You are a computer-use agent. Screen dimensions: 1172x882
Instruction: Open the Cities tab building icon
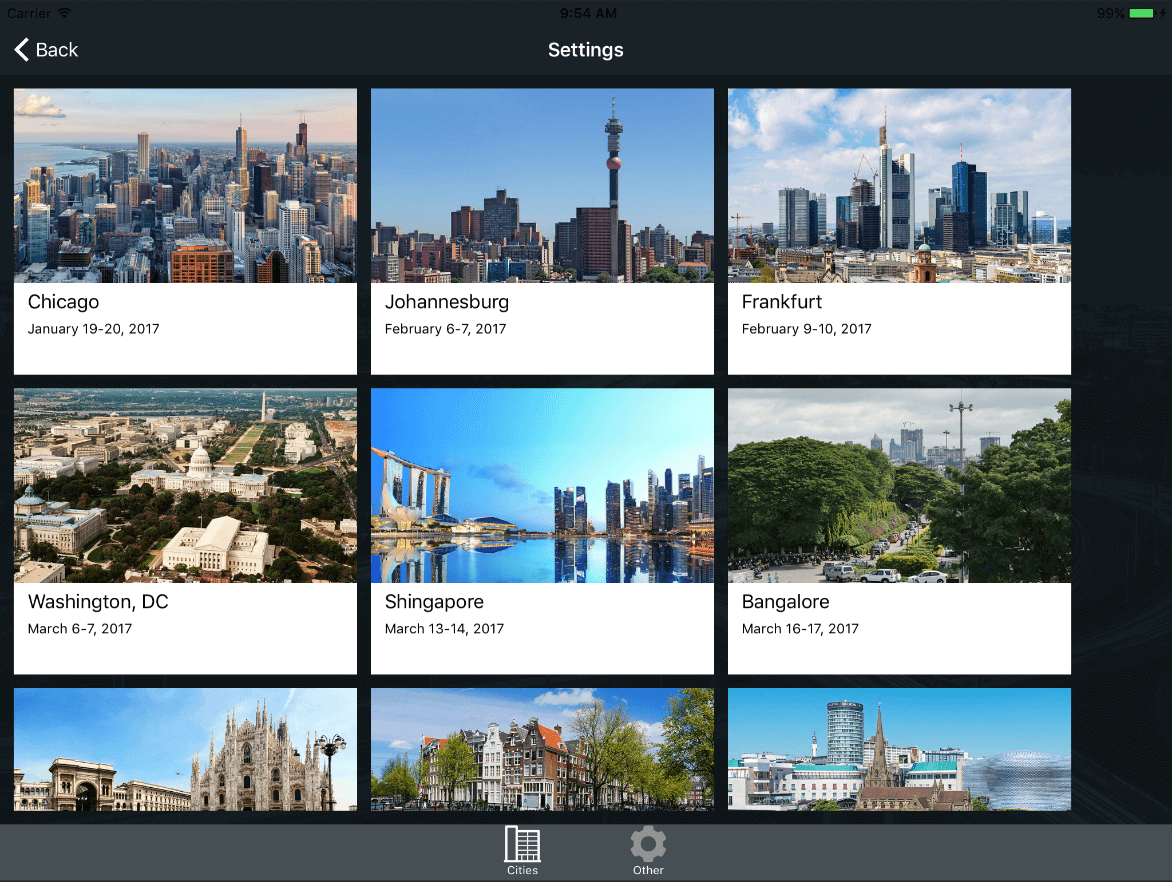522,844
